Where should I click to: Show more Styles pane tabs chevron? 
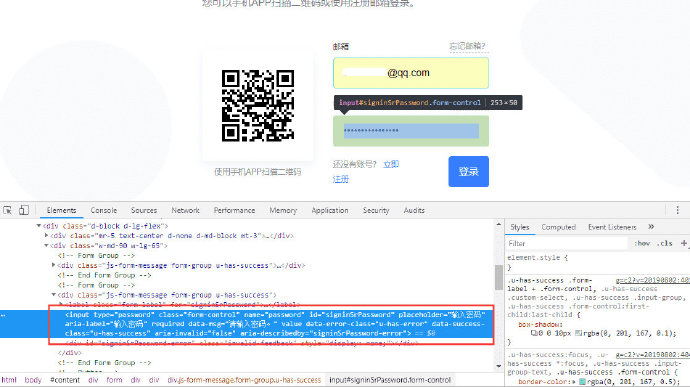[x=651, y=227]
